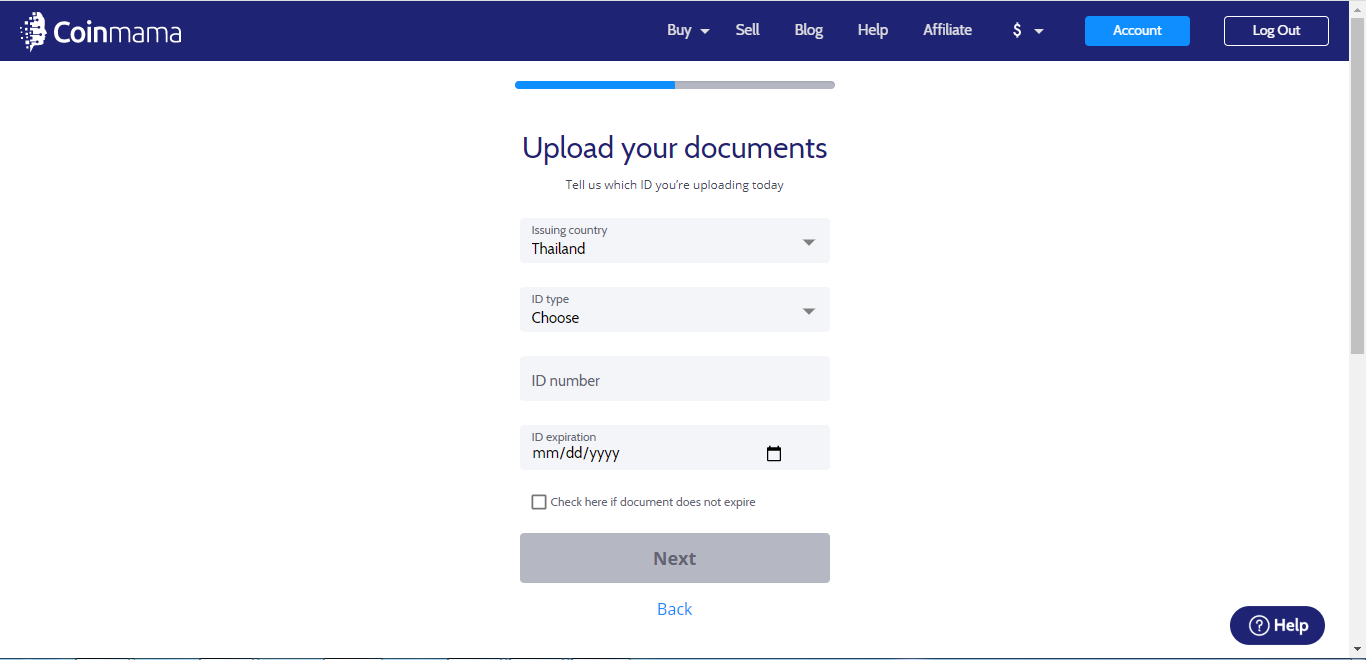
Task: Check the document does not expire box
Action: click(x=539, y=502)
